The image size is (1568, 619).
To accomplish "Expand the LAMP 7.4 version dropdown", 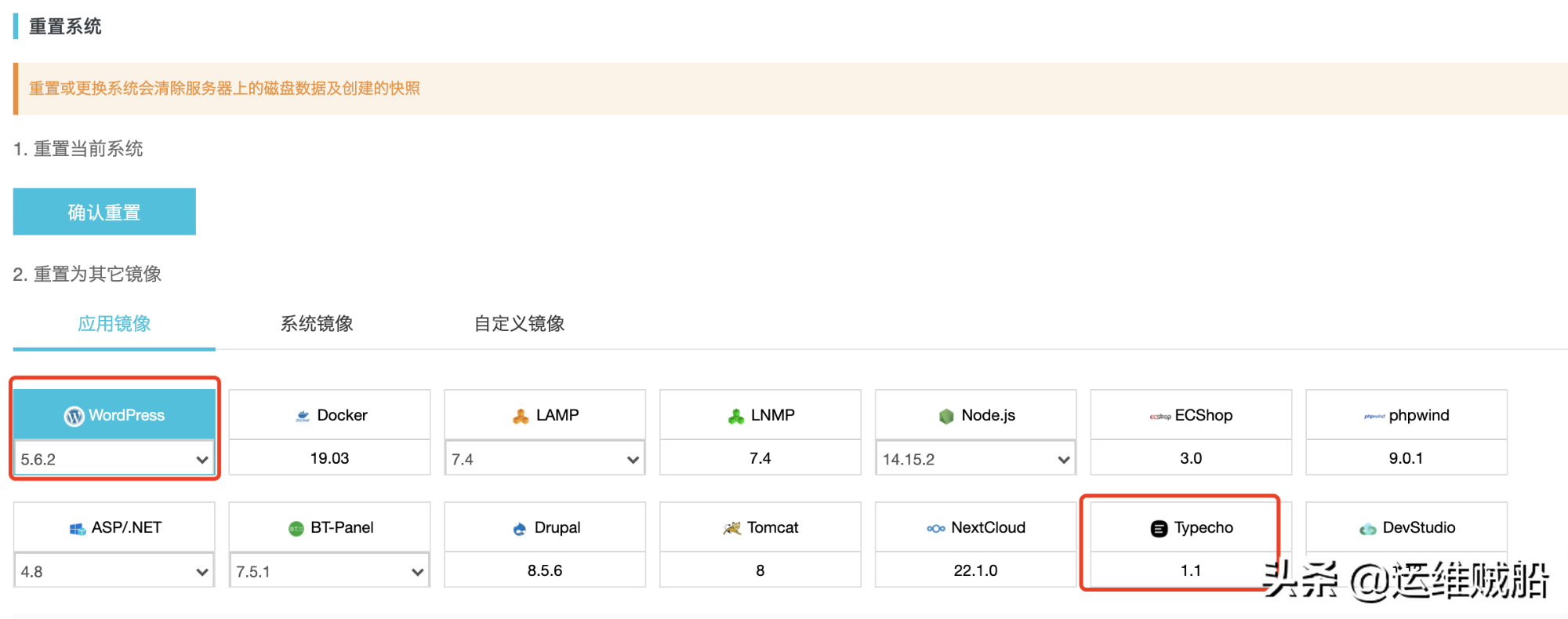I will pos(545,459).
